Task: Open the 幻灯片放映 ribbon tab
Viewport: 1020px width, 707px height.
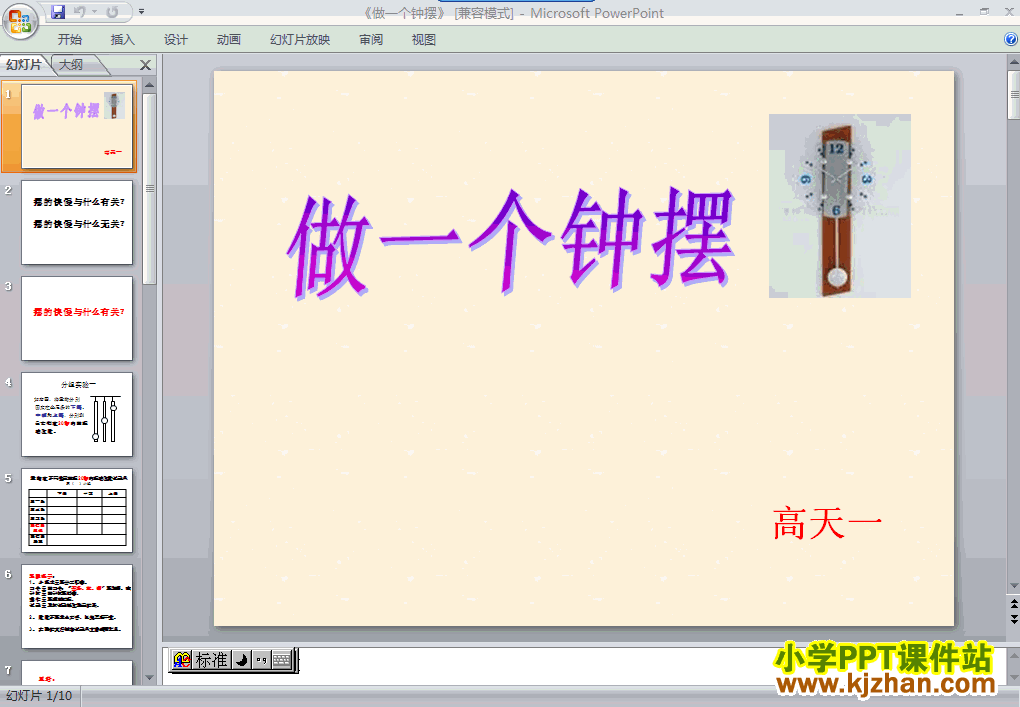Action: (x=300, y=40)
